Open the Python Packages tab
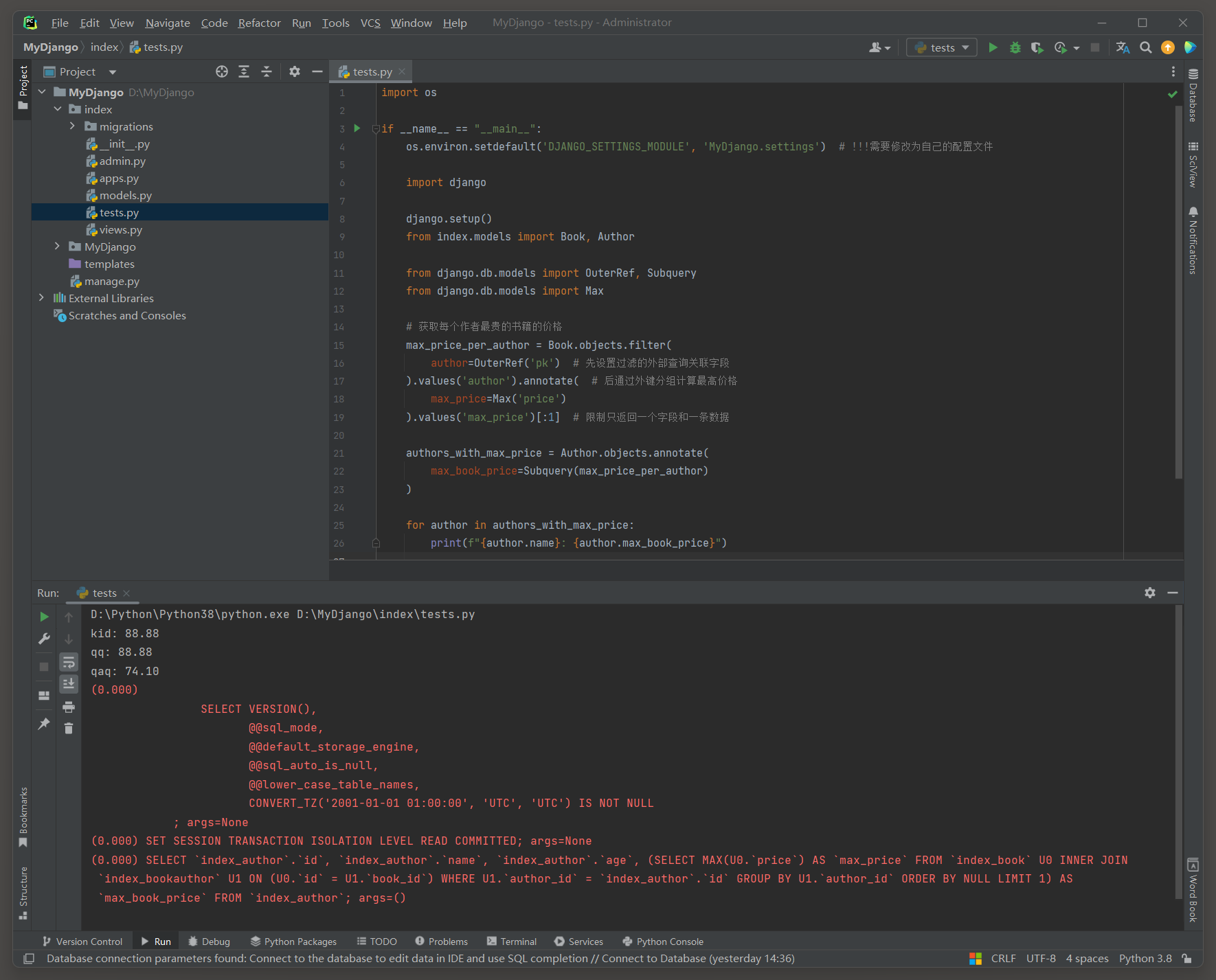1216x980 pixels. click(x=293, y=942)
